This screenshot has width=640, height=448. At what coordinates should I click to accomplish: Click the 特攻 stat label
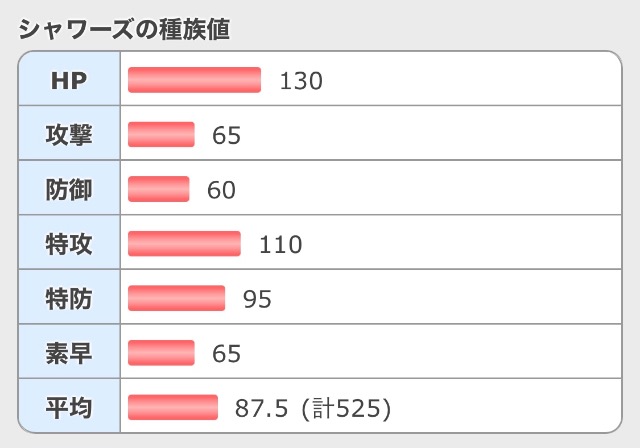(69, 244)
